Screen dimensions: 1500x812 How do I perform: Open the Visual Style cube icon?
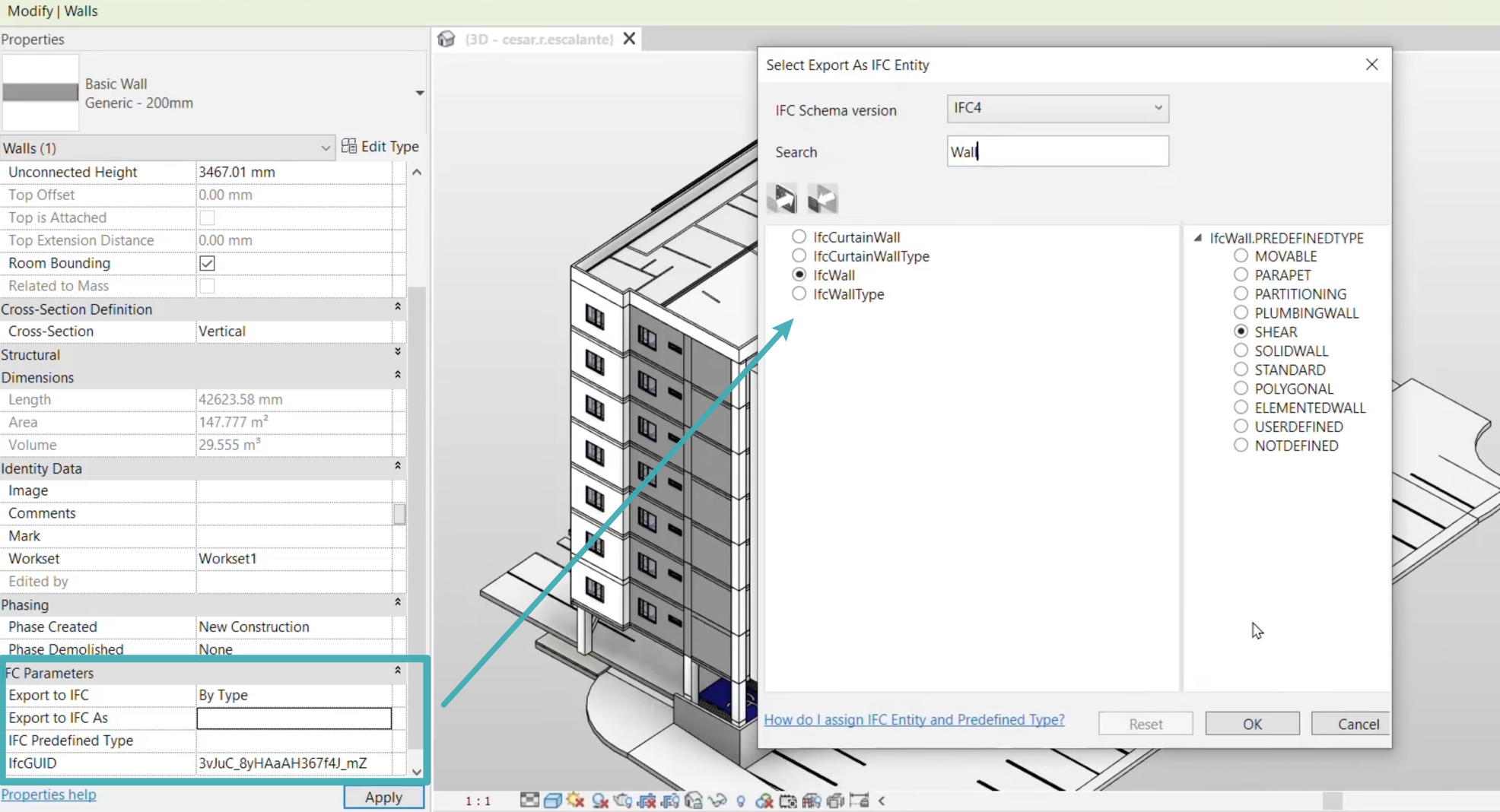(553, 801)
